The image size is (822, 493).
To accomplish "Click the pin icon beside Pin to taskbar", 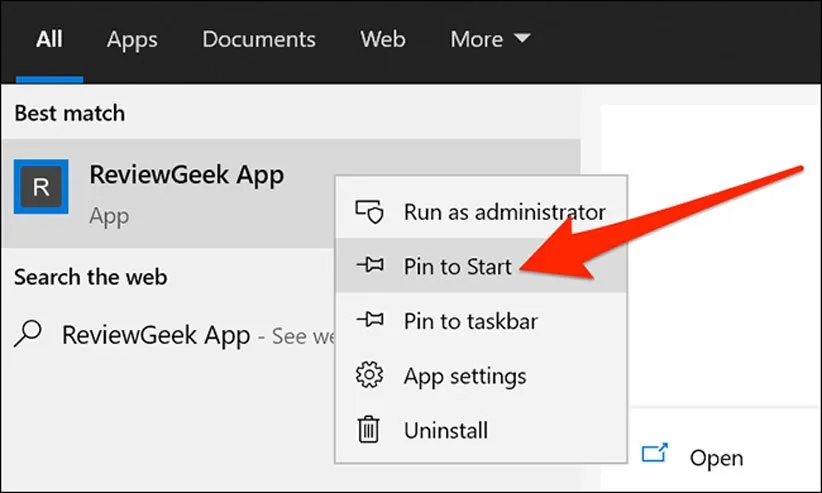I will [x=370, y=322].
